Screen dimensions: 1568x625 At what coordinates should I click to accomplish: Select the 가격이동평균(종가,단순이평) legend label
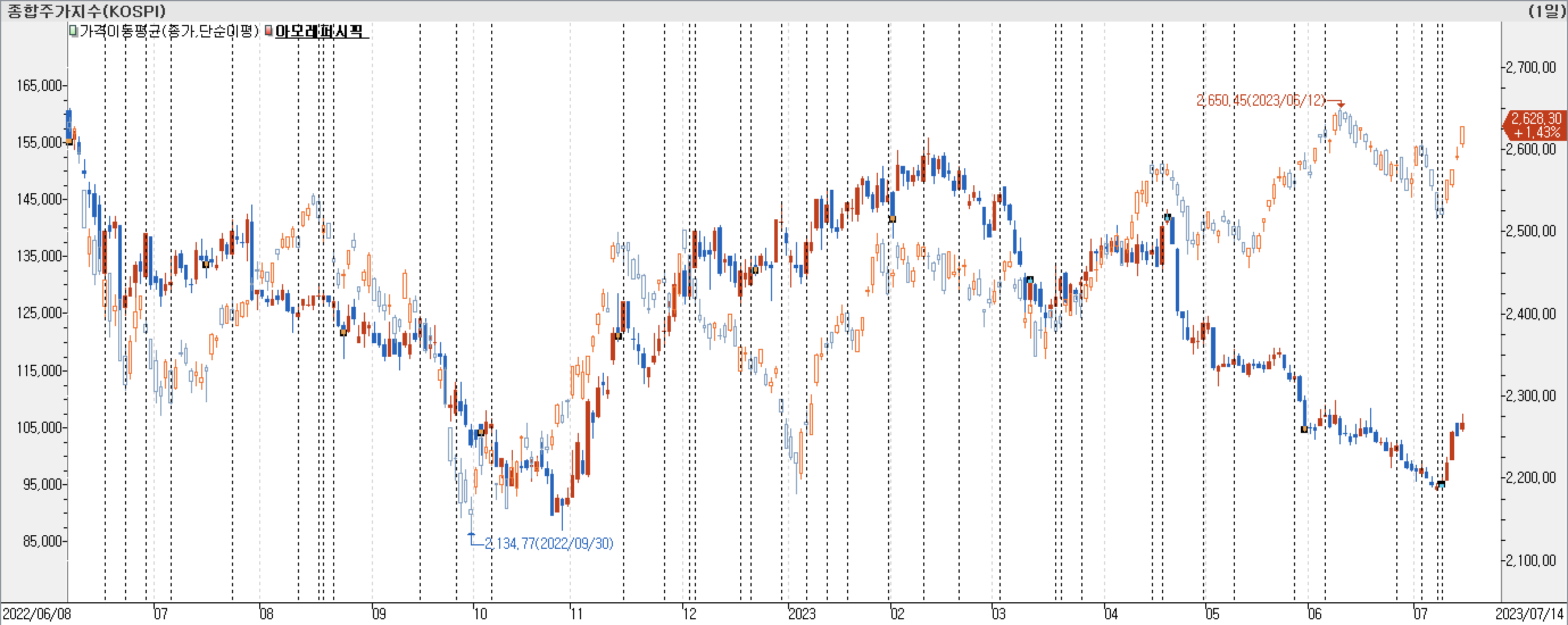169,31
